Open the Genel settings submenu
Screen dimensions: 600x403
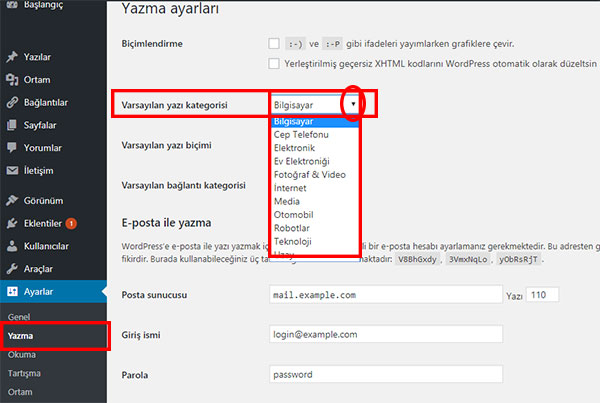pyautogui.click(x=19, y=317)
